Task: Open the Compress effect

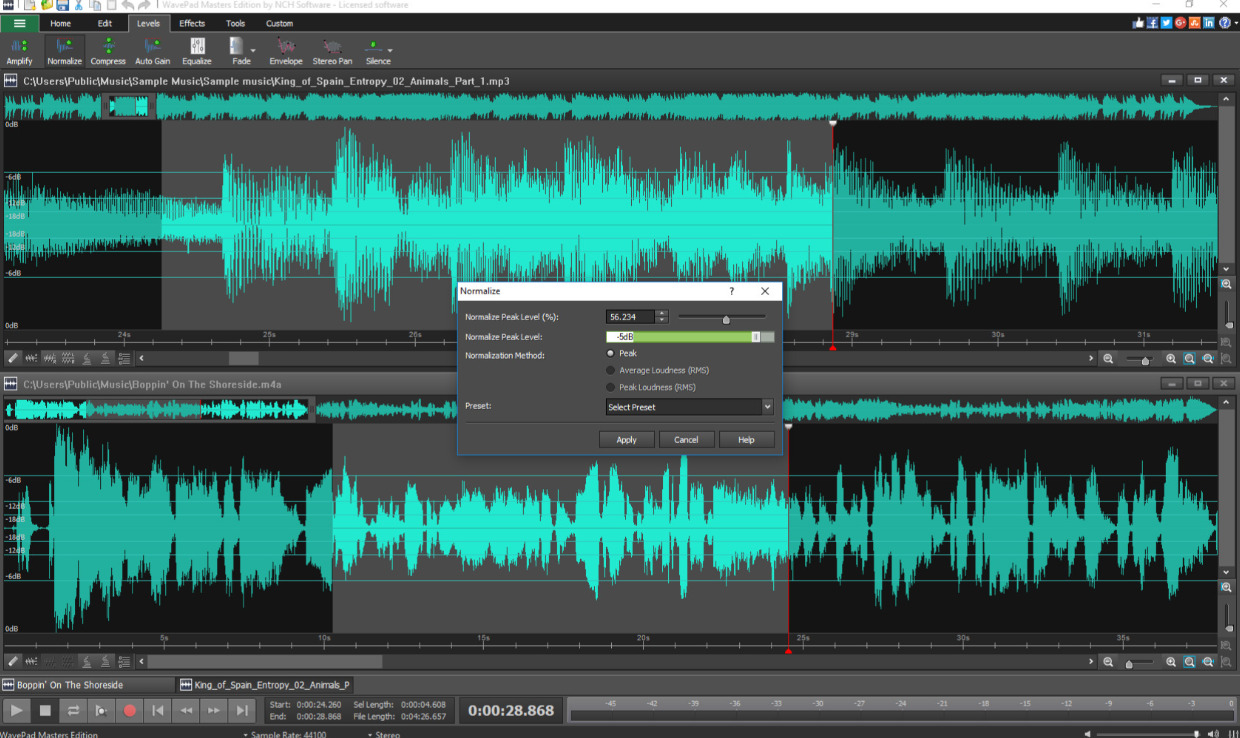Action: point(108,51)
